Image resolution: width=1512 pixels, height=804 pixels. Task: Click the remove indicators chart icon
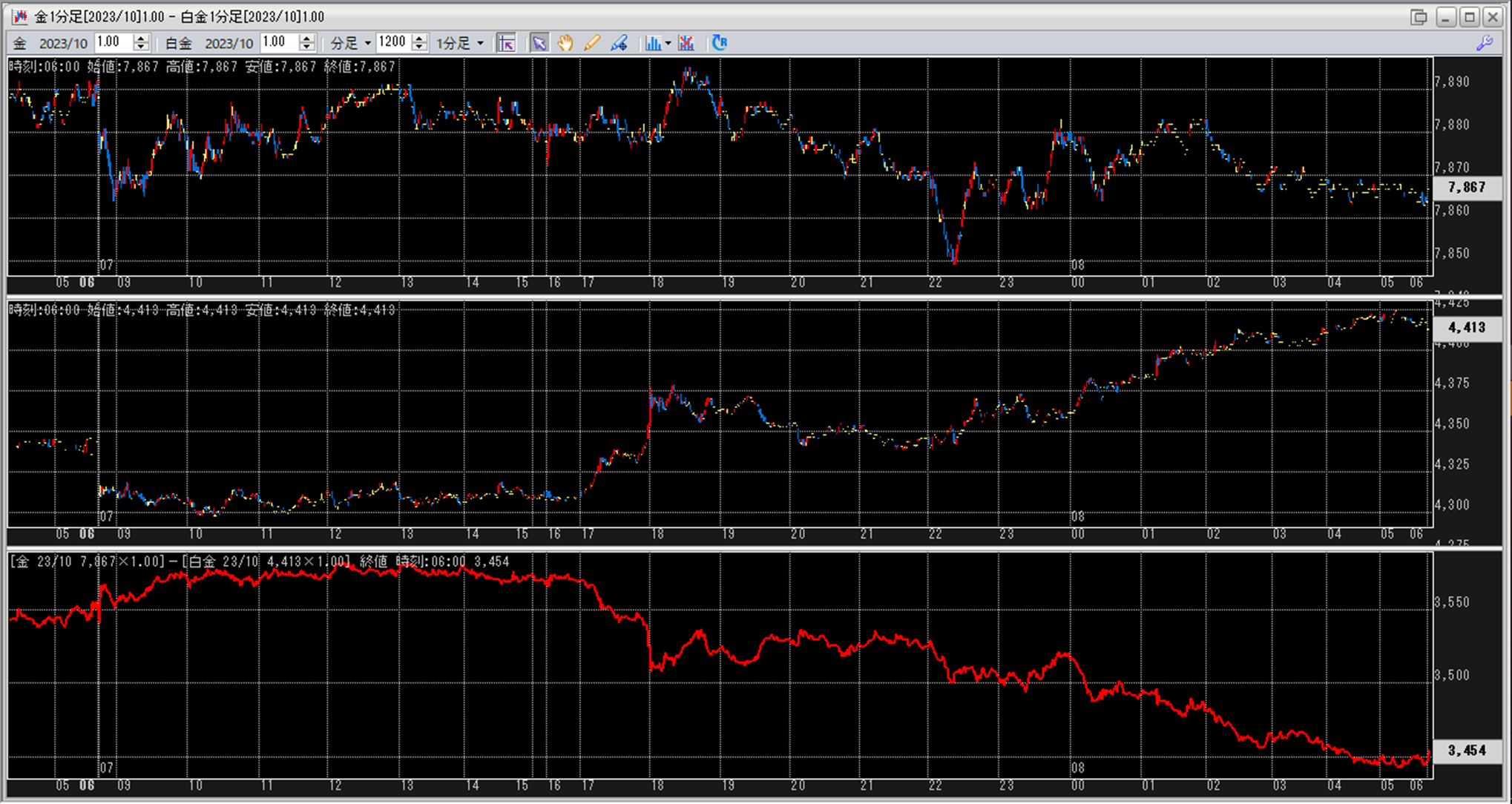686,43
